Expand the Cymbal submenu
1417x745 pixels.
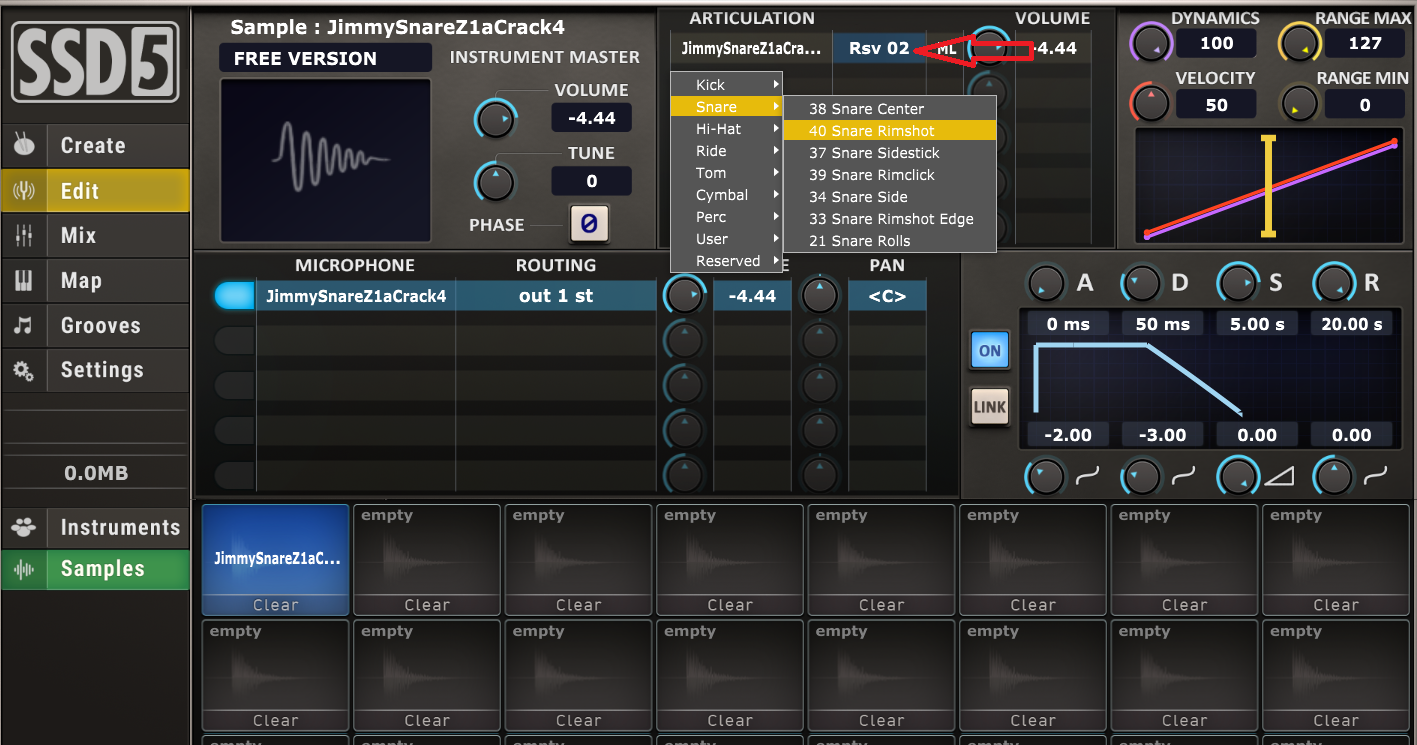(726, 195)
